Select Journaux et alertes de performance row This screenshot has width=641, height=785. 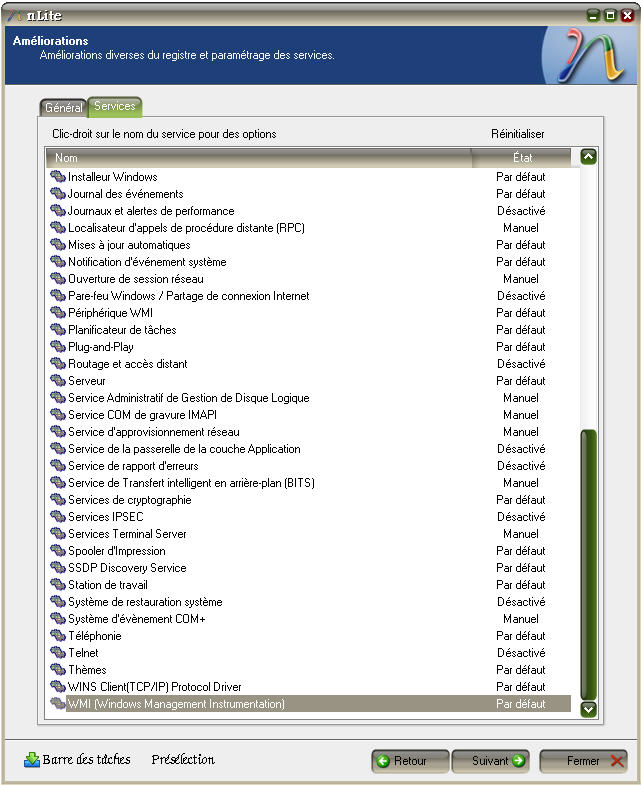[308, 211]
